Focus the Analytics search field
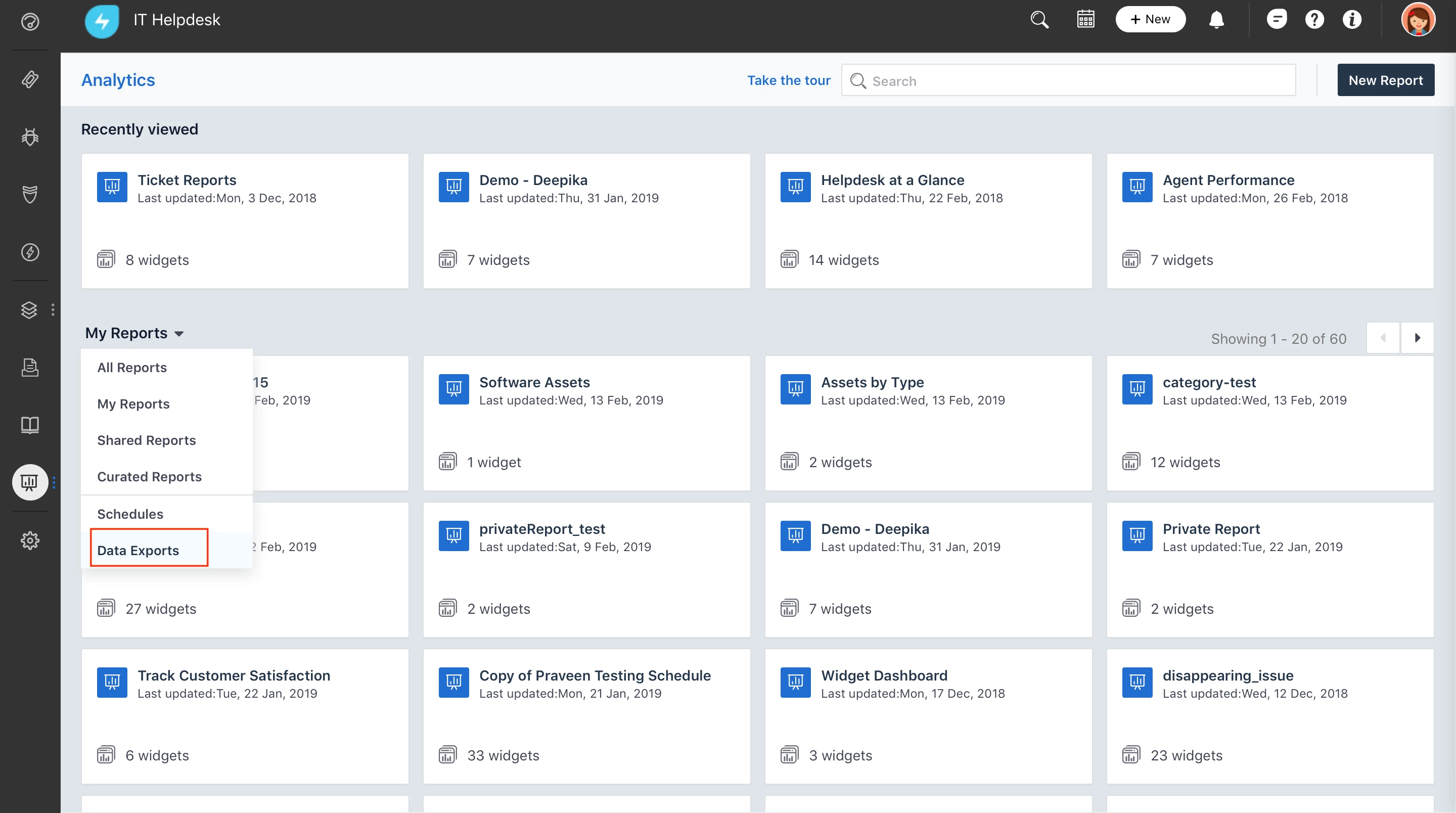The height and width of the screenshot is (813, 1456). tap(1074, 81)
